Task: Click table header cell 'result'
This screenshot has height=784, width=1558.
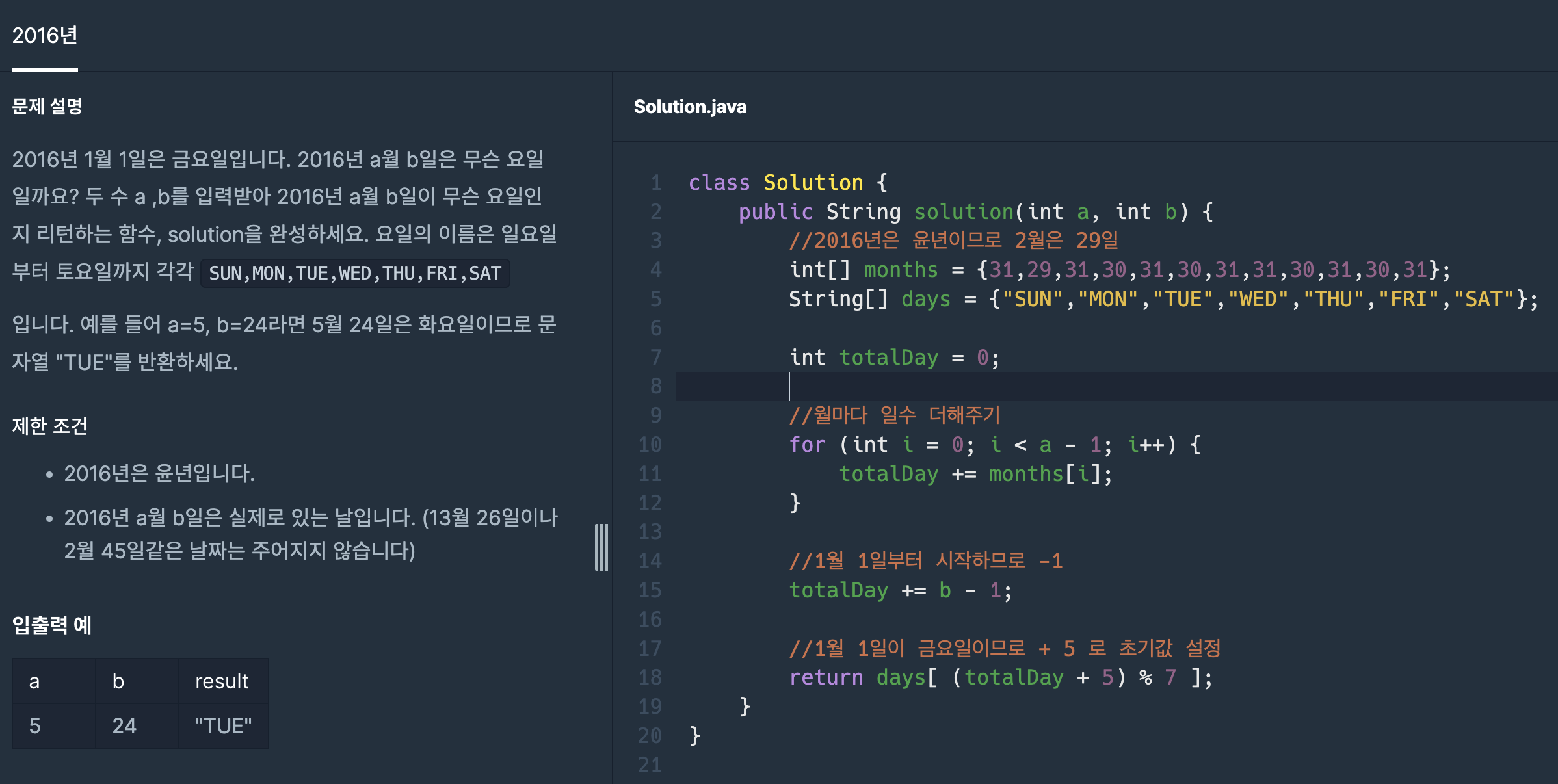Action: (x=224, y=681)
